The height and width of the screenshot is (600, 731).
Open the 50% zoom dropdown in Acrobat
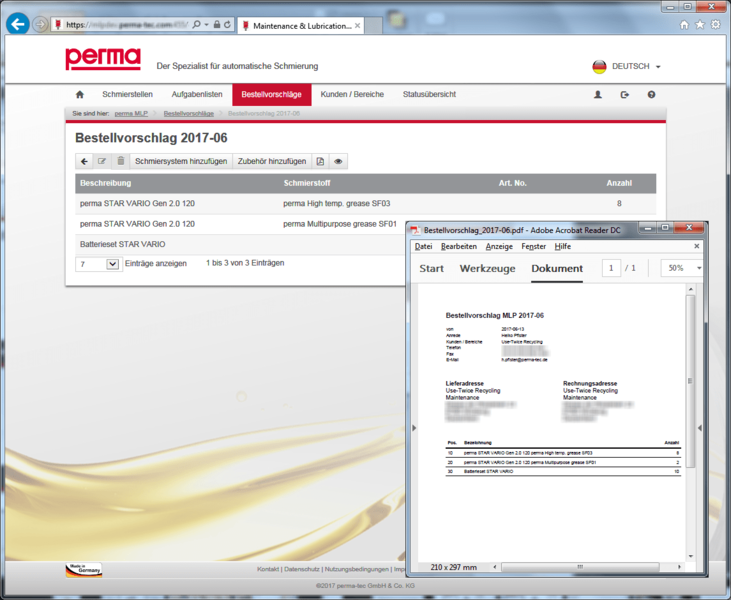pyautogui.click(x=682, y=268)
